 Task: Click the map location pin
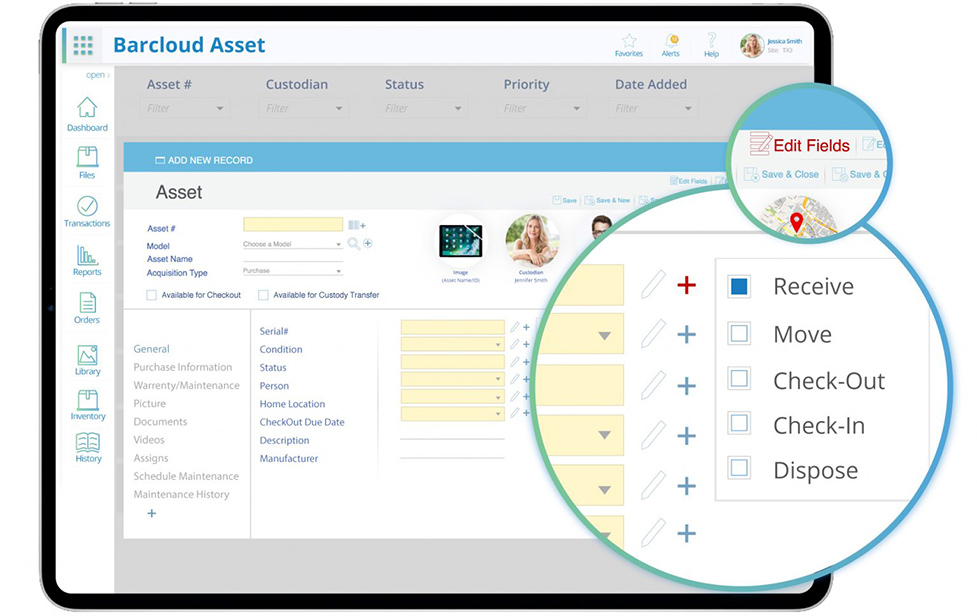click(x=796, y=222)
